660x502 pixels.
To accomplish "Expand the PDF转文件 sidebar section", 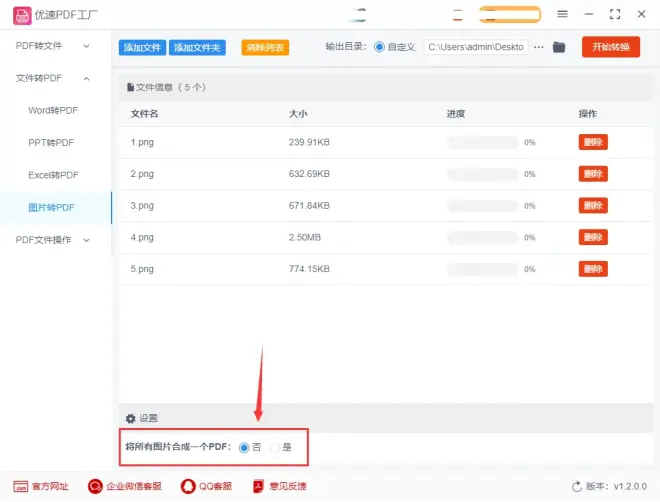I will pos(55,46).
